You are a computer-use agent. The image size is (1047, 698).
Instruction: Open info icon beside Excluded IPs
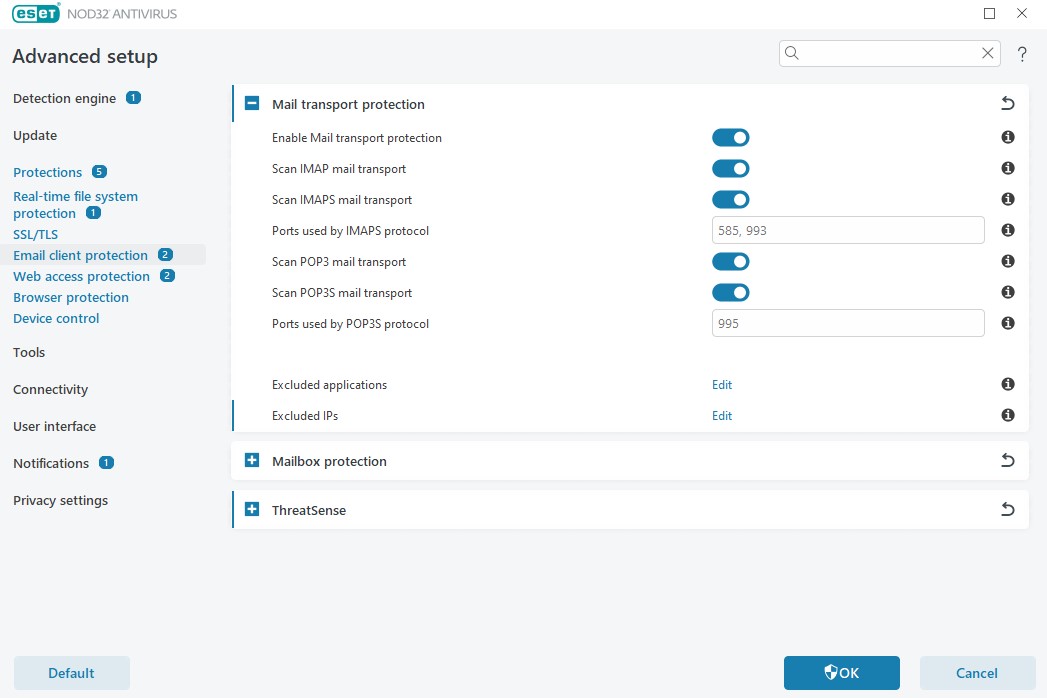pos(1007,415)
